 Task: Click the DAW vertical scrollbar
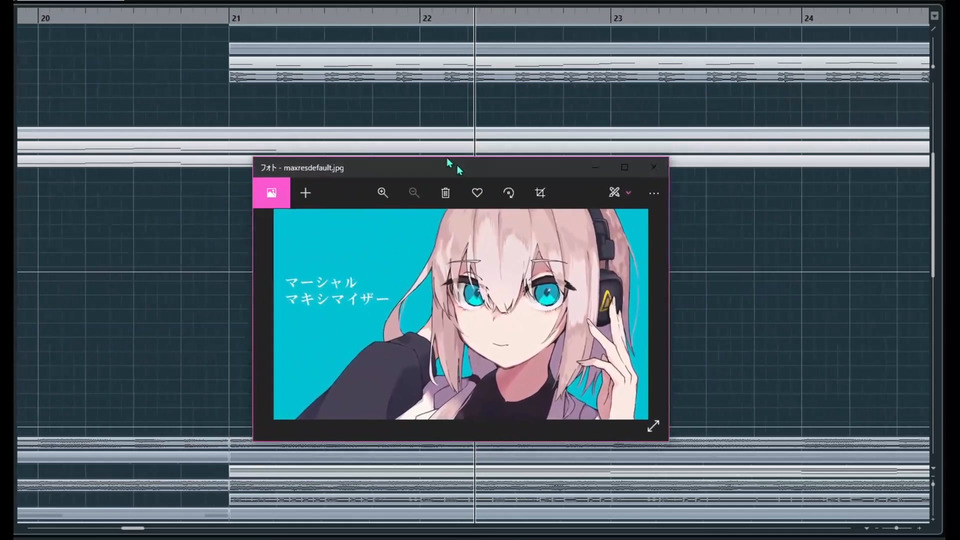pyautogui.click(x=933, y=214)
